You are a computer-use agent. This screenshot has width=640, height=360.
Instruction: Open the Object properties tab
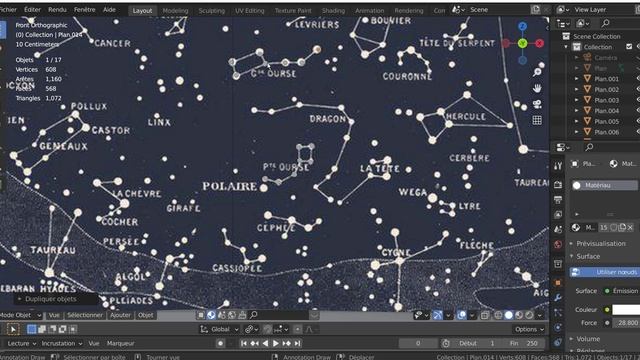[x=558, y=282]
